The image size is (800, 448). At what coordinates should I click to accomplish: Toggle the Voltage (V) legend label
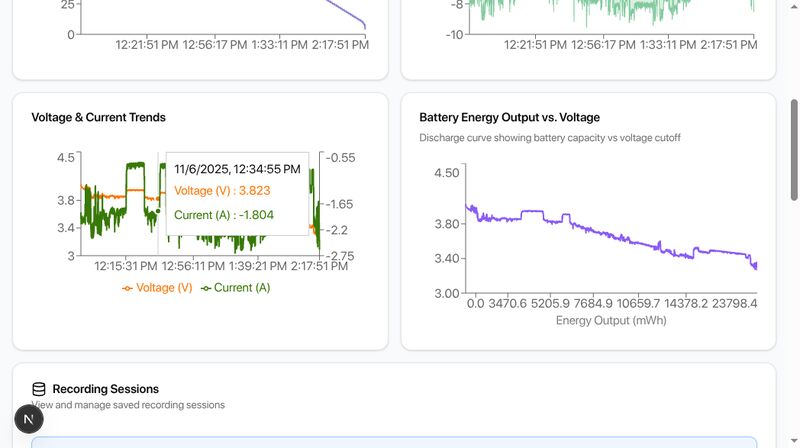(x=163, y=288)
